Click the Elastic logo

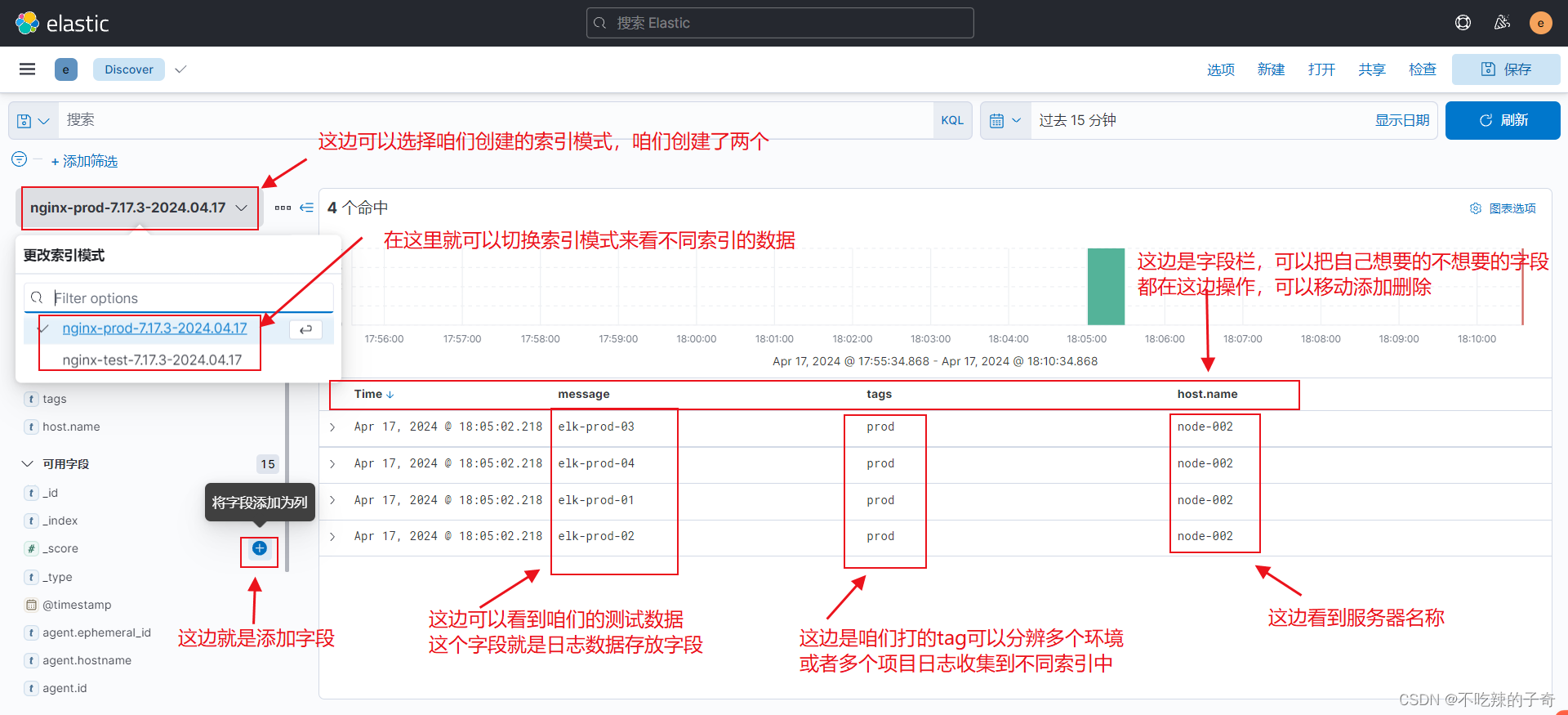click(61, 23)
